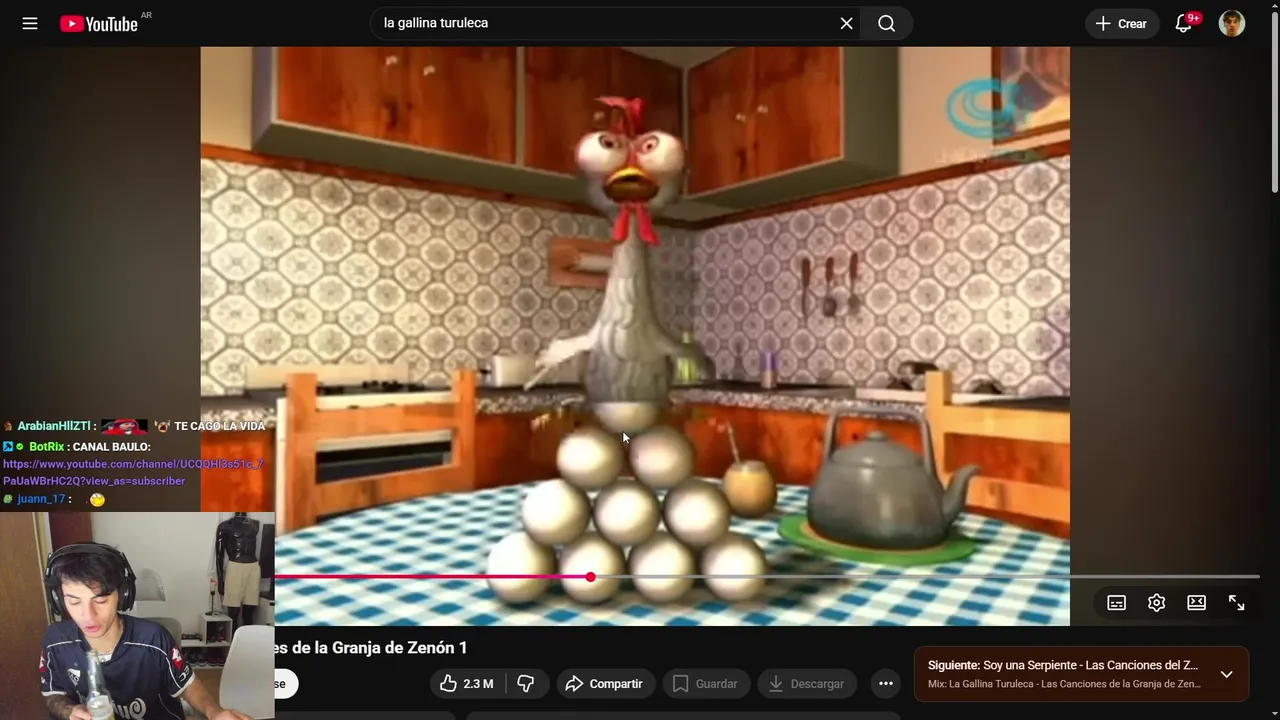
Task: Download the video with Descargar
Action: pyautogui.click(x=806, y=684)
